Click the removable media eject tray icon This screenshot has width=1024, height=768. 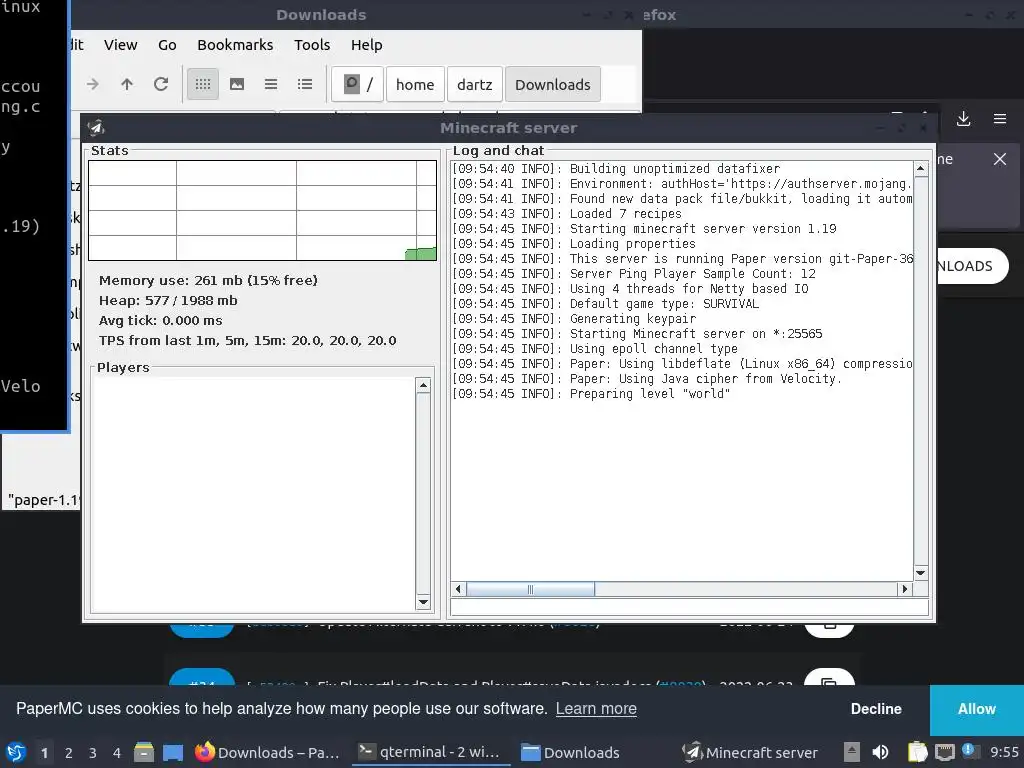click(852, 752)
